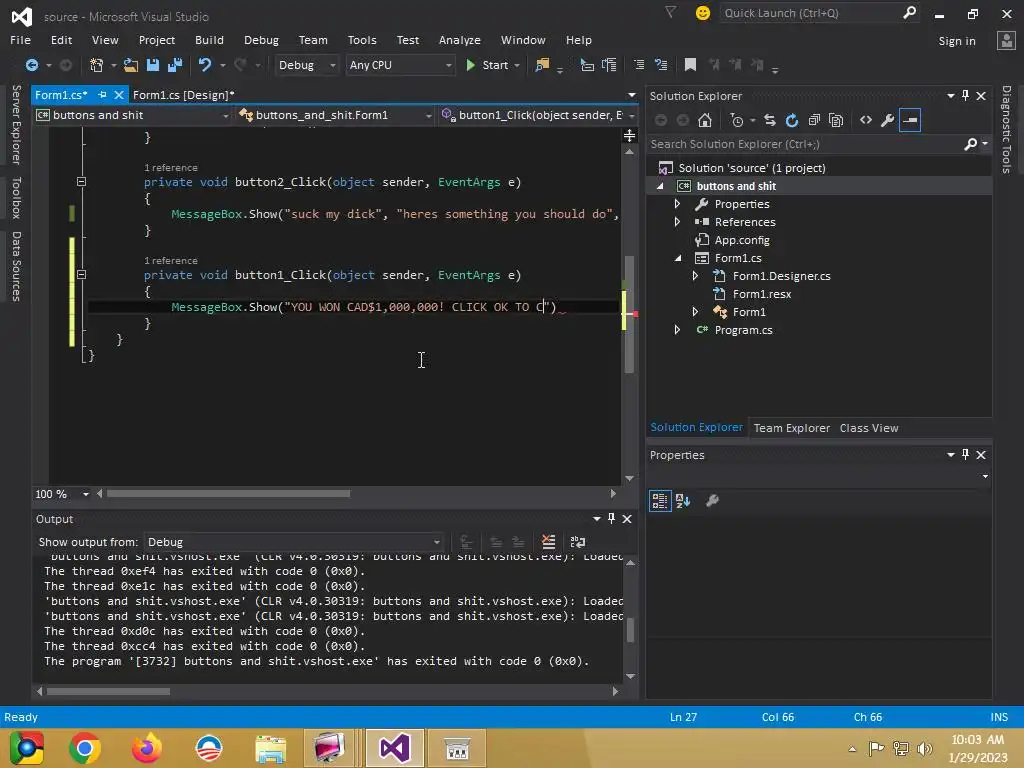
Task: Click the Navigate Backward arrow icon
Action: pos(31,65)
